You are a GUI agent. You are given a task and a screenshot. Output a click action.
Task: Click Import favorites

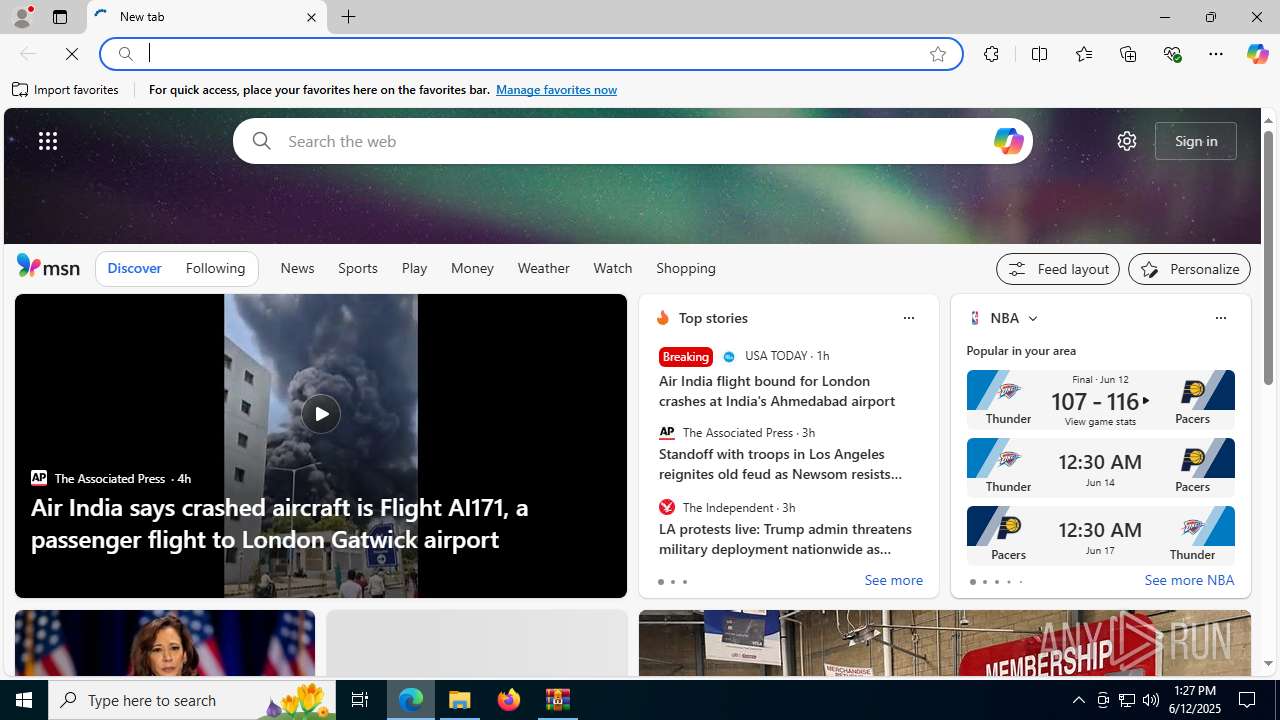pyautogui.click(x=66, y=90)
